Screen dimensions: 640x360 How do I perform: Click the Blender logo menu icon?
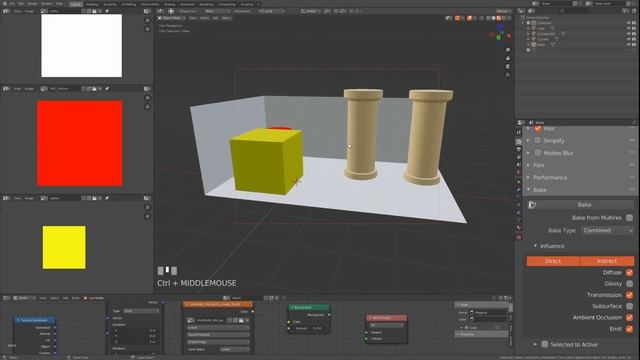4,4
